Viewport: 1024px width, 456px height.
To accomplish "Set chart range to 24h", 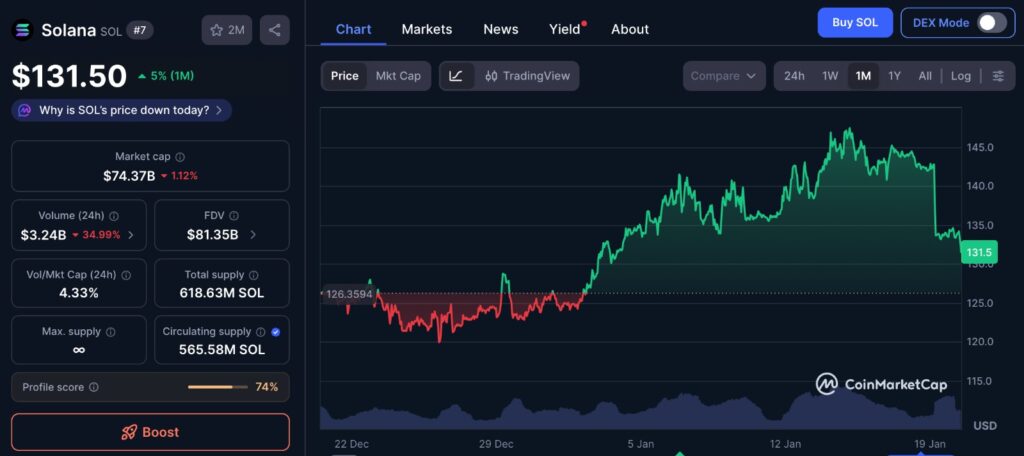I will 794,76.
